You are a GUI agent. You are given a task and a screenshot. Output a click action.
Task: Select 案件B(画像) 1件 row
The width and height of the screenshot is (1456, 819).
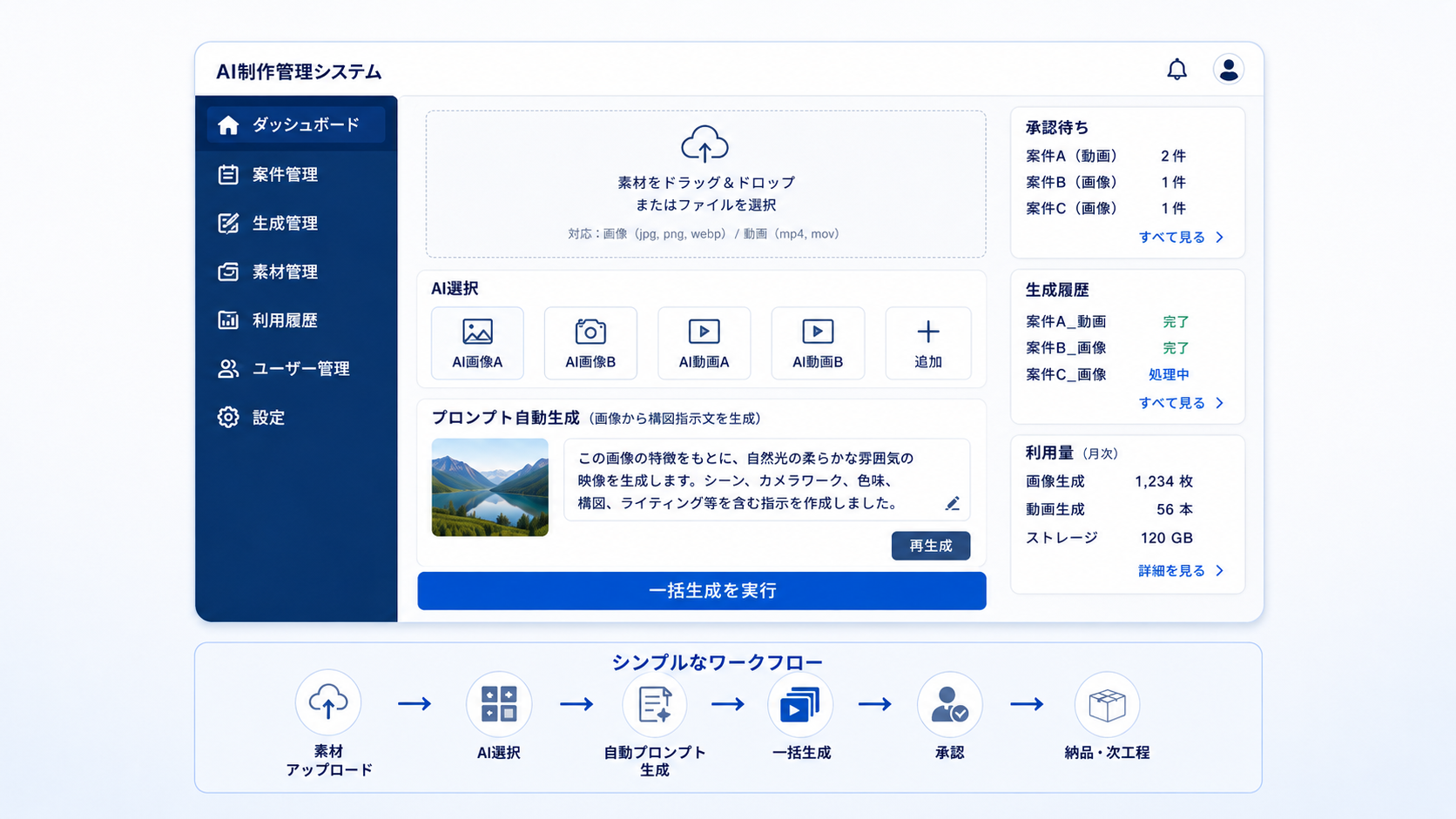tap(1106, 182)
